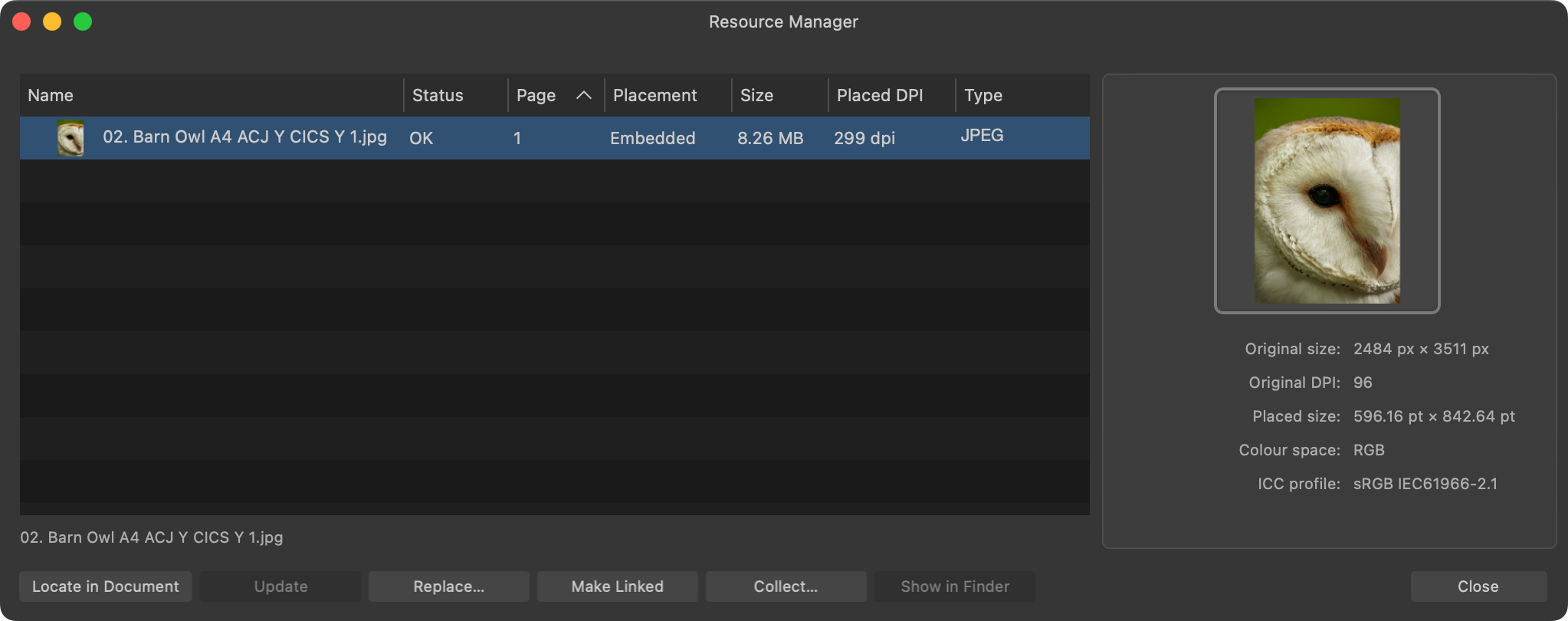Sort by the Type column header
This screenshot has height=621, width=1568.
click(1022, 95)
